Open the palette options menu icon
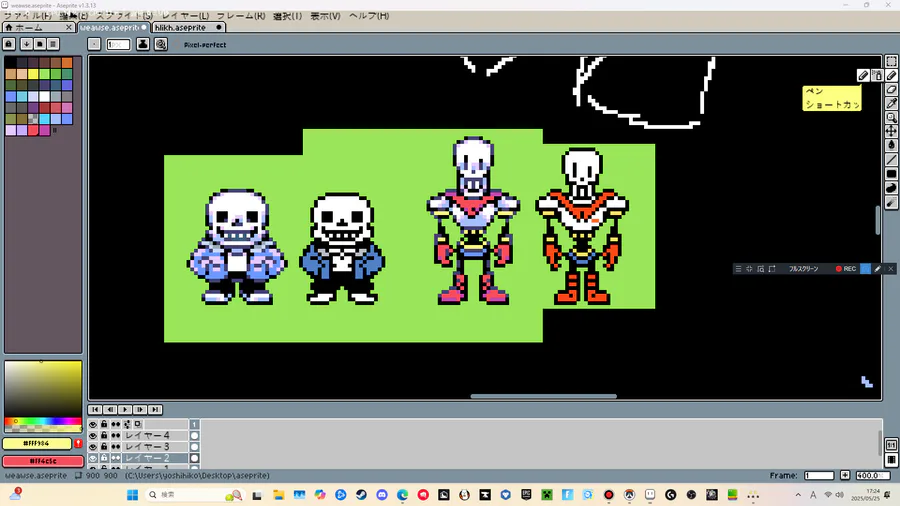 [x=53, y=44]
